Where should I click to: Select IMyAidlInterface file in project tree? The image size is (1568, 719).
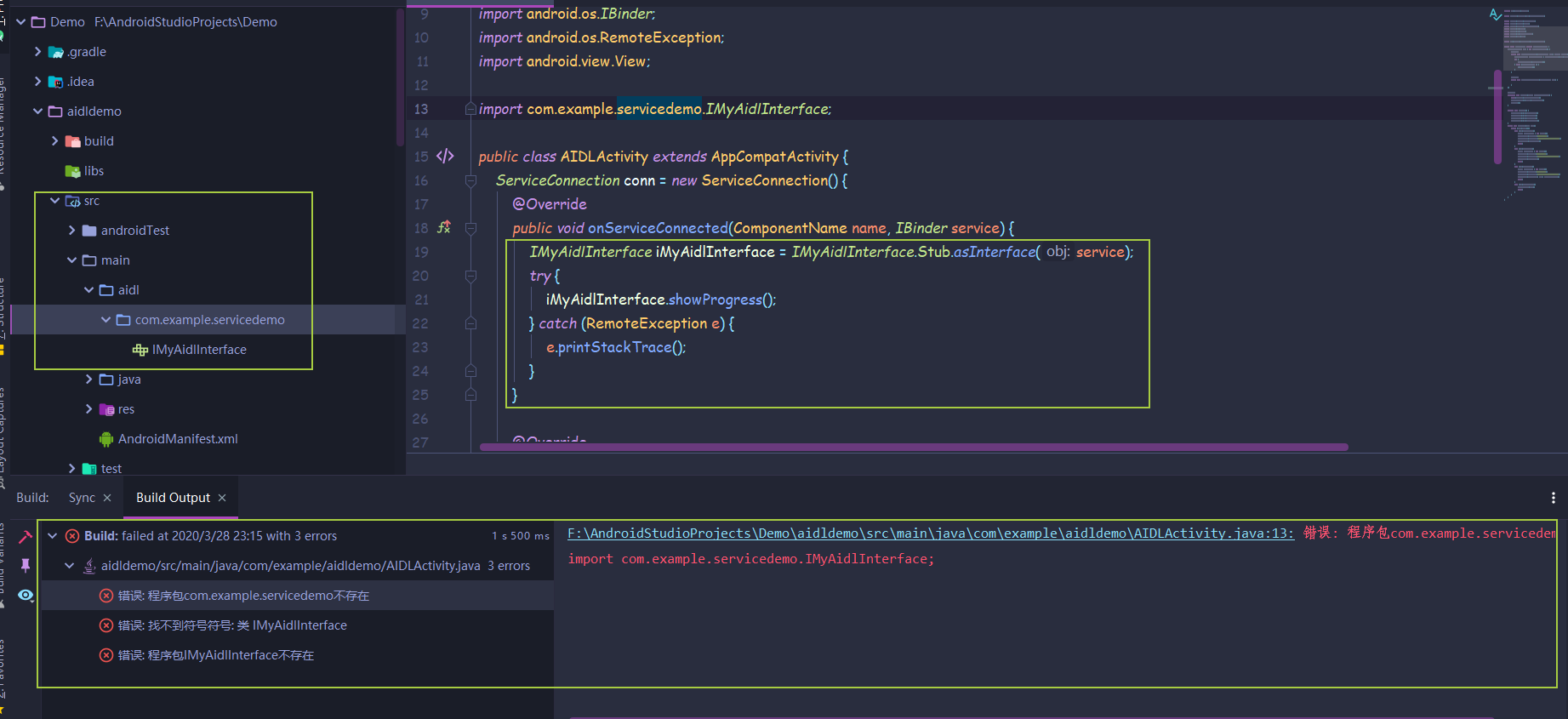[x=199, y=350]
